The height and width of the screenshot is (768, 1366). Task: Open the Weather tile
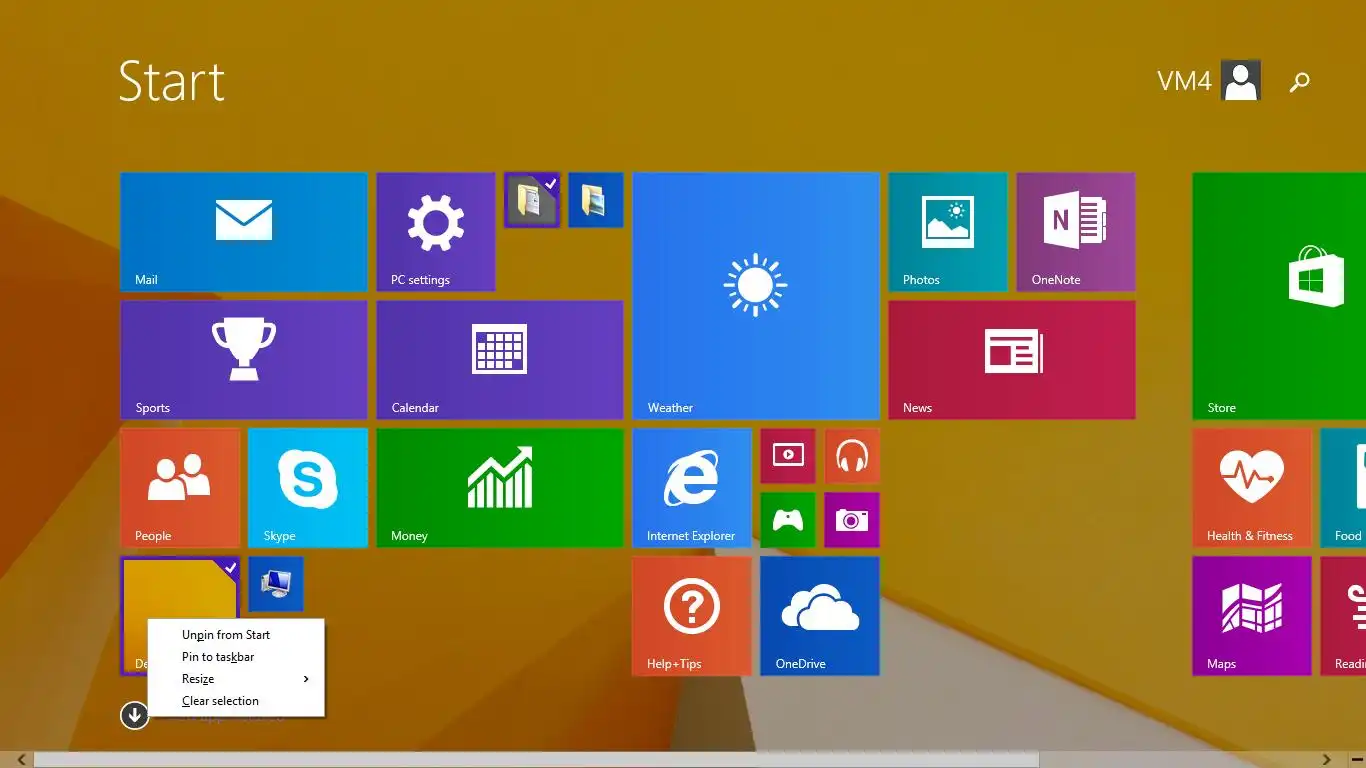click(756, 296)
